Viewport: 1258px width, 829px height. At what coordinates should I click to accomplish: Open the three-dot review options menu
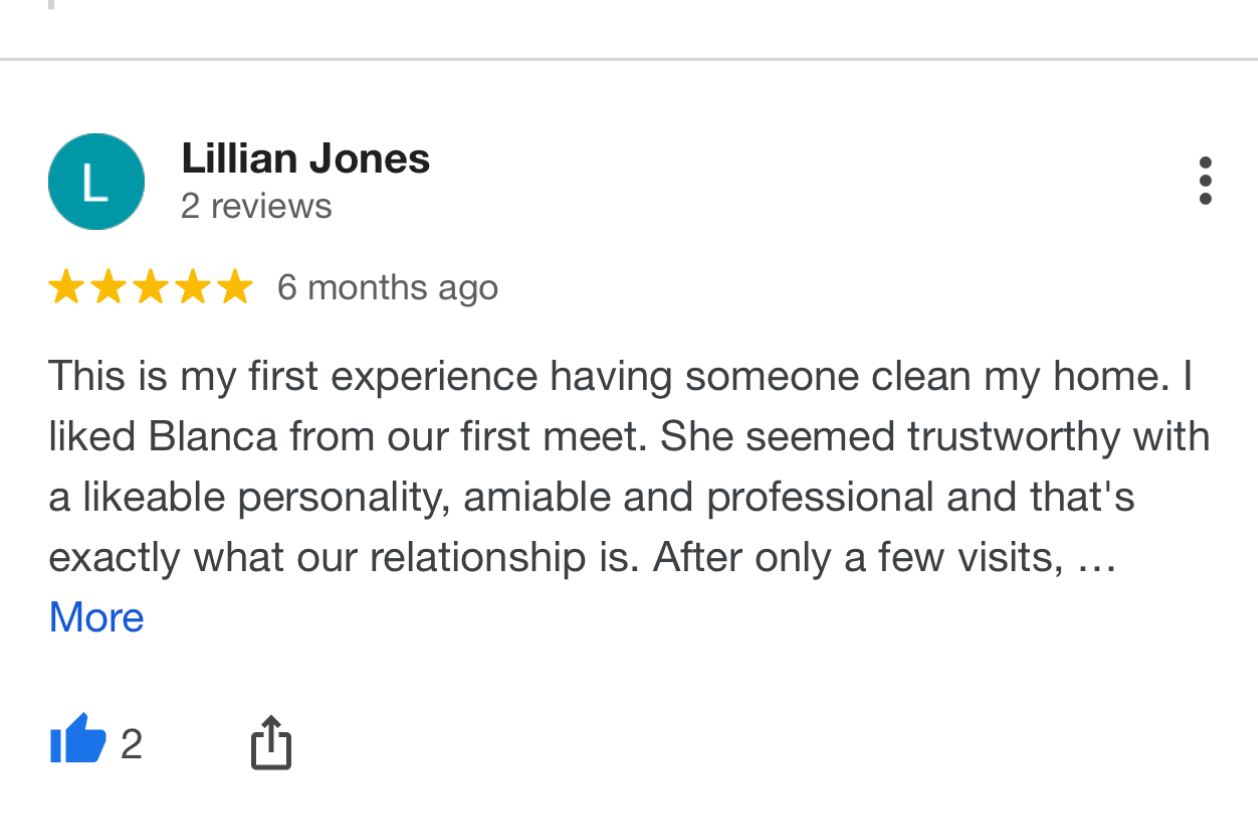point(1205,181)
